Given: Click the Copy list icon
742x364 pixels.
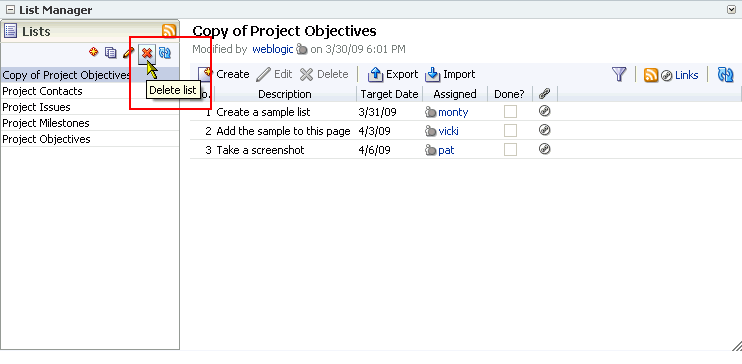Looking at the screenshot, I should [111, 53].
